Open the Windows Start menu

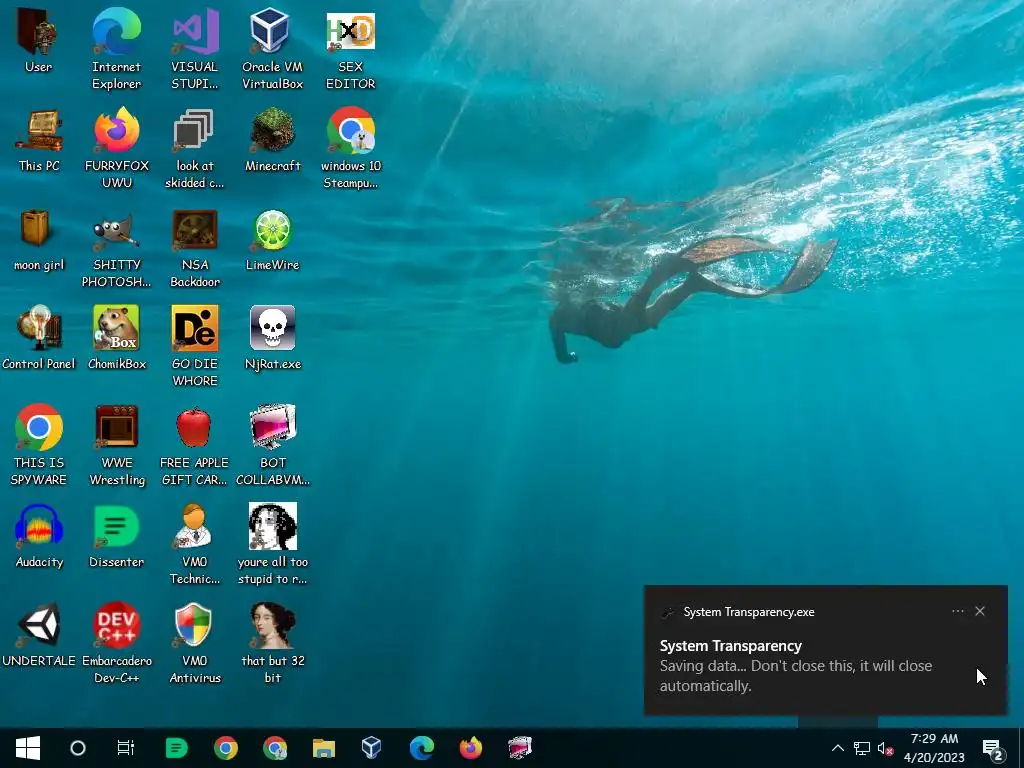(27, 748)
